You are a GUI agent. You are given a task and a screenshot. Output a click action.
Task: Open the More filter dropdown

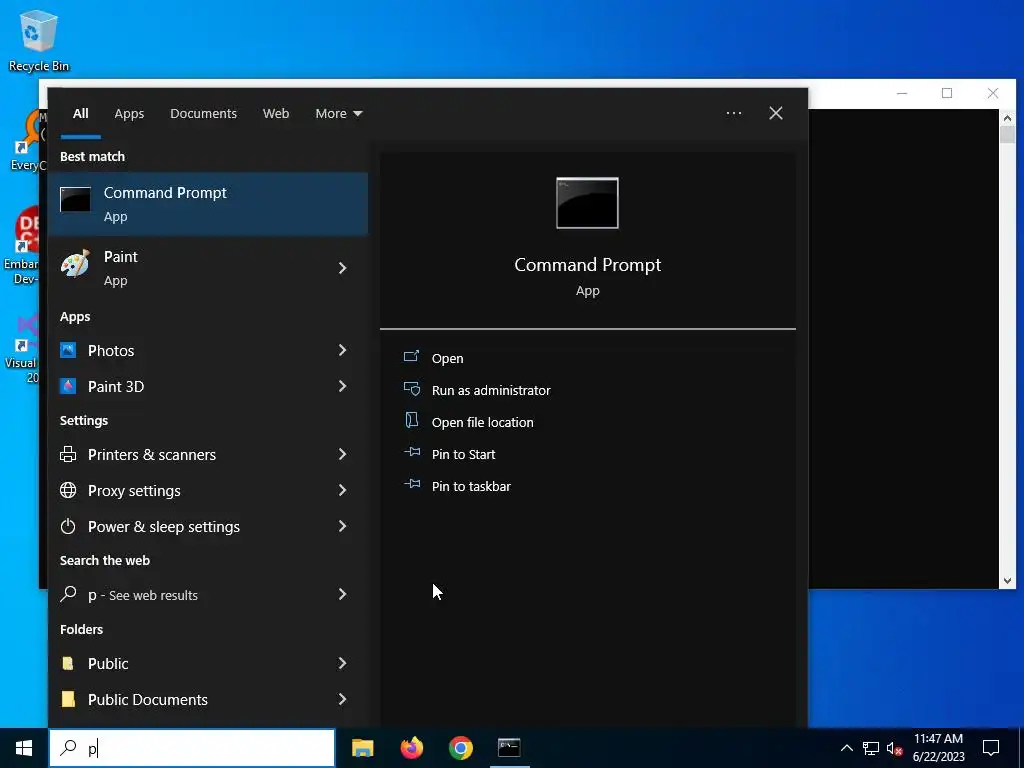tap(338, 114)
